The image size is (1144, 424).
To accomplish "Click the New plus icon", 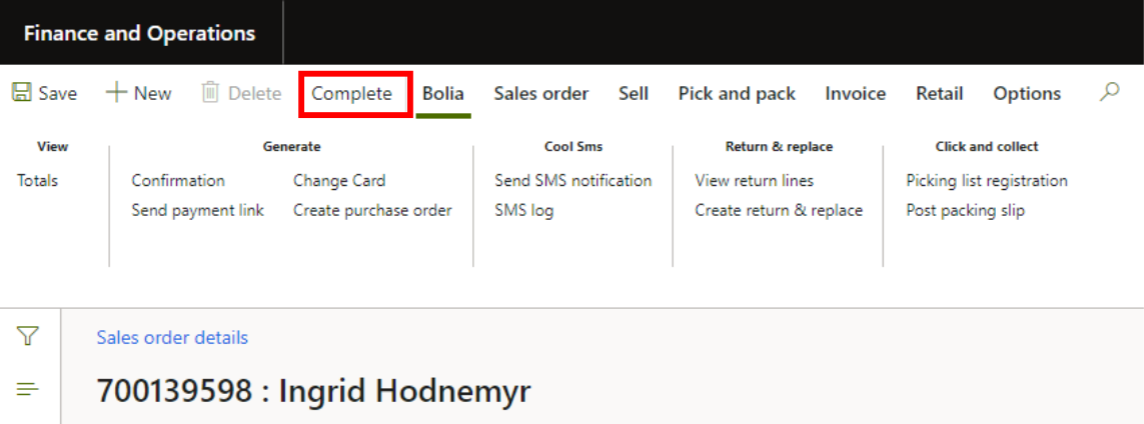I will (x=117, y=93).
